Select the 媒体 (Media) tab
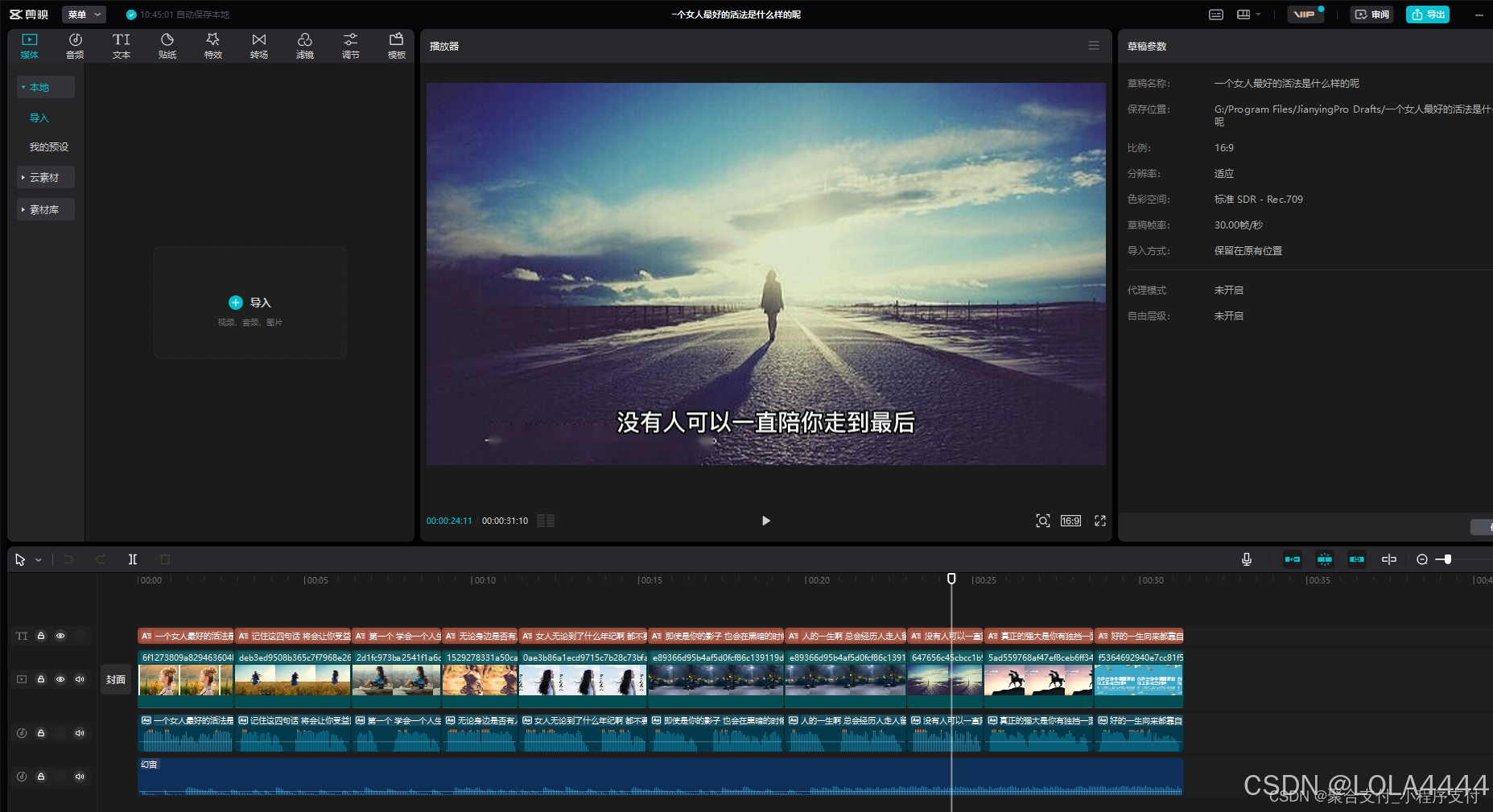This screenshot has width=1493, height=812. click(x=30, y=46)
